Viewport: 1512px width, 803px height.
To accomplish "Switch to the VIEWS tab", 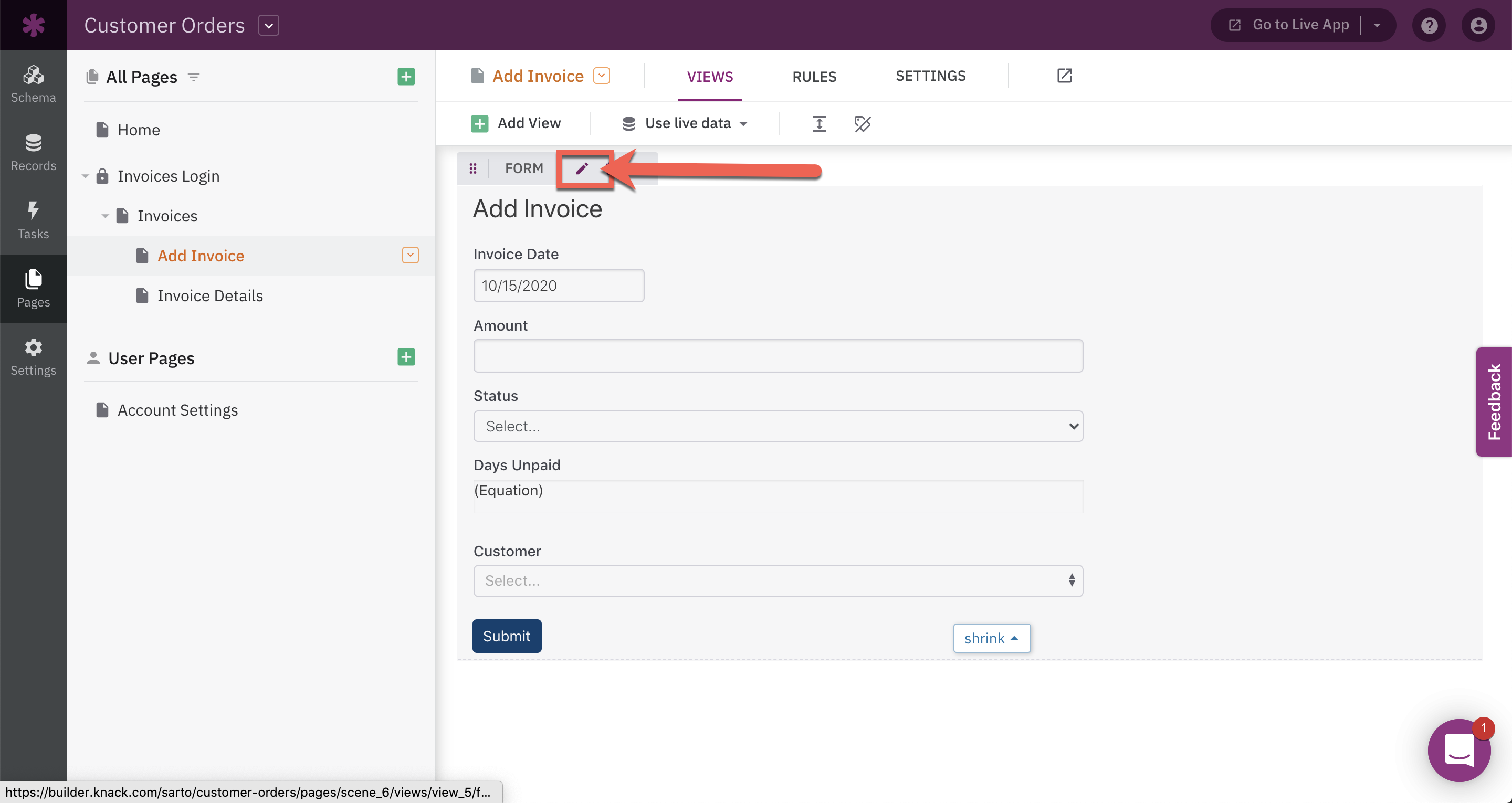I will tap(710, 76).
